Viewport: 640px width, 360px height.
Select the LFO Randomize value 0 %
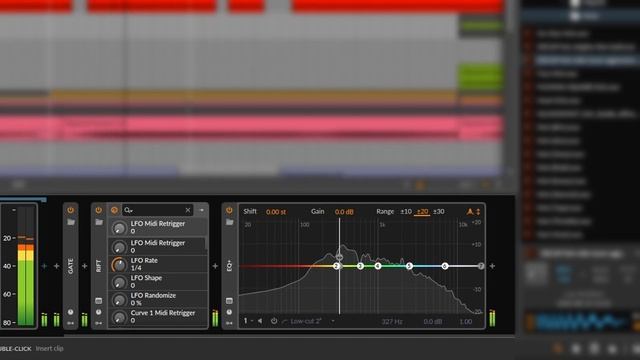[x=136, y=303]
